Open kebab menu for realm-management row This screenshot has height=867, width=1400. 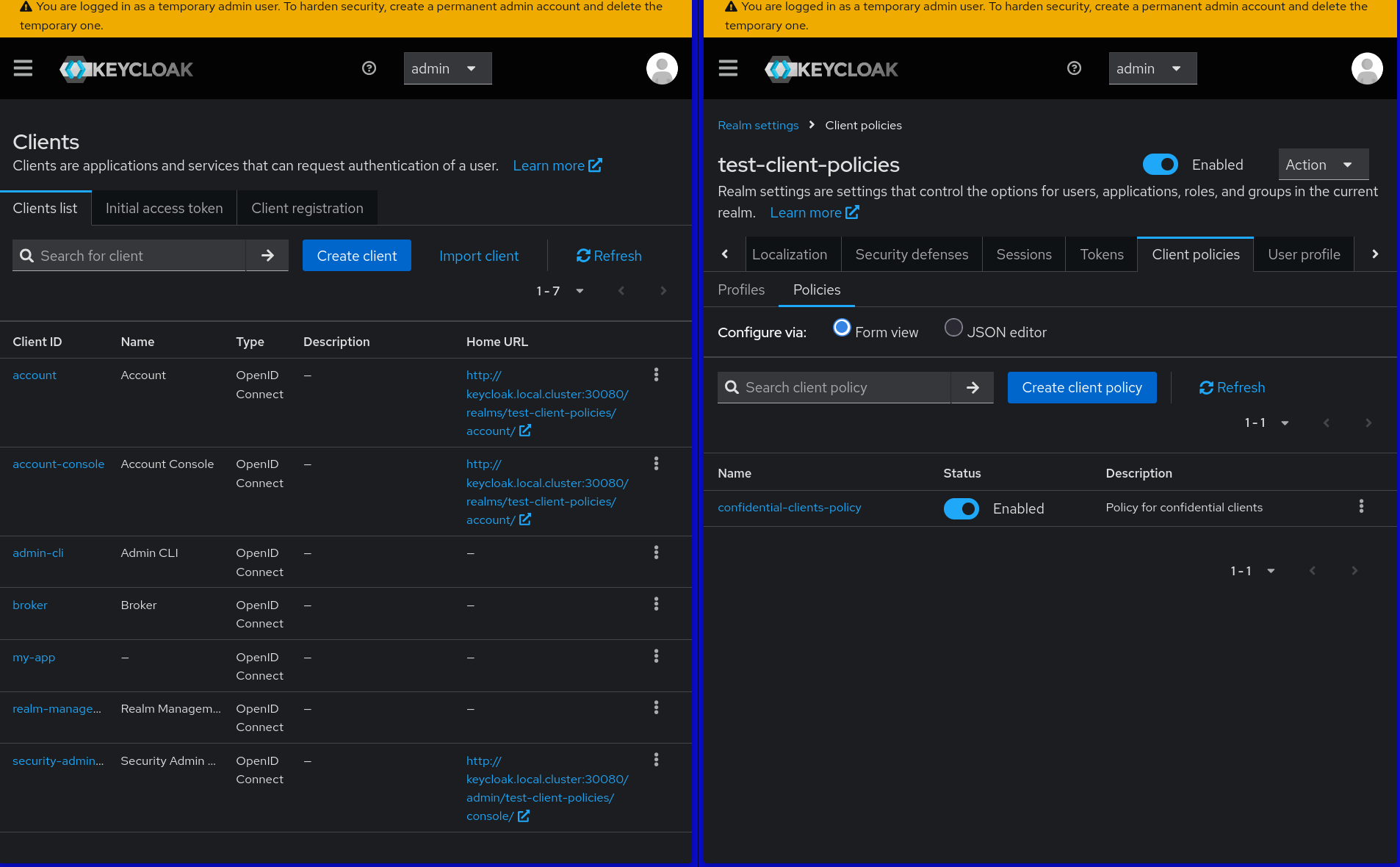656,708
